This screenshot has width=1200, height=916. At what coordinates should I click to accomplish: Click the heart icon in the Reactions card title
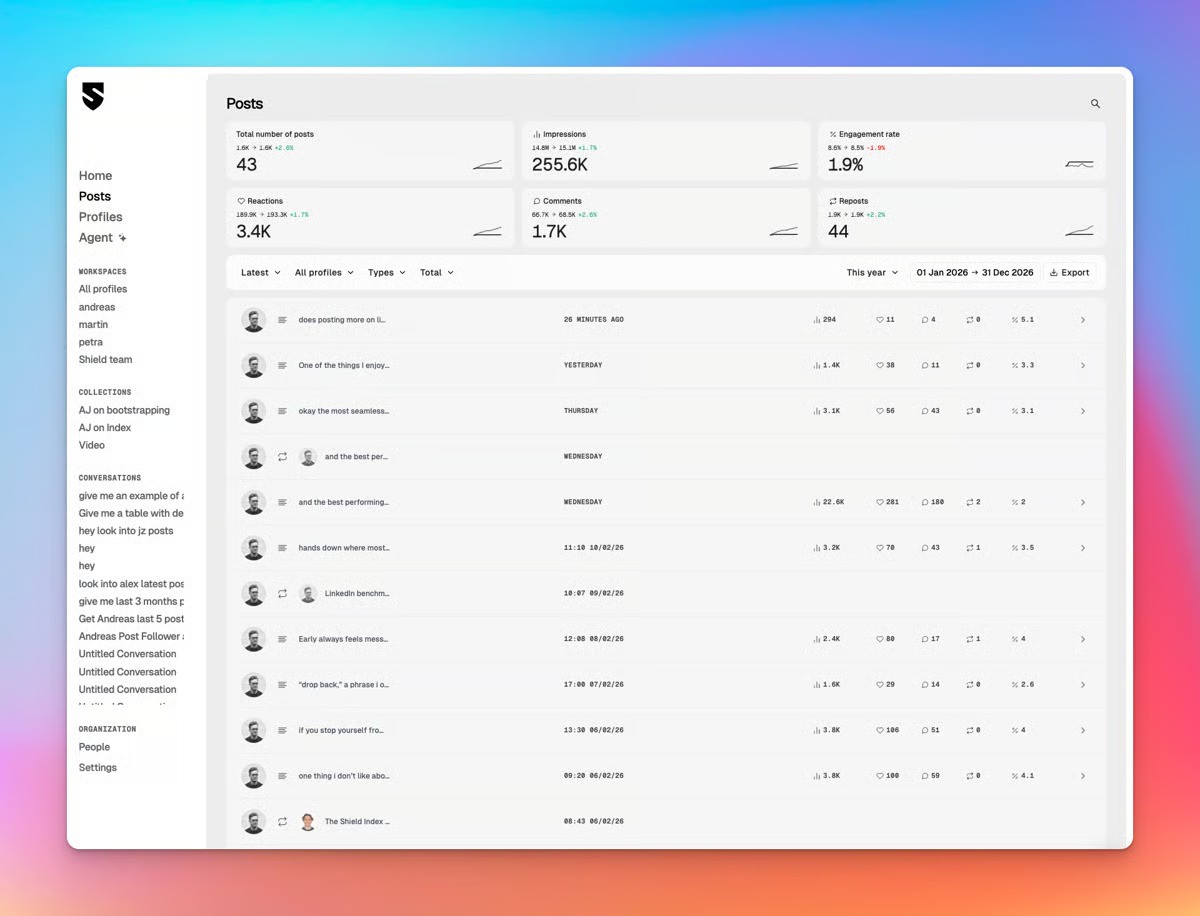(x=241, y=201)
